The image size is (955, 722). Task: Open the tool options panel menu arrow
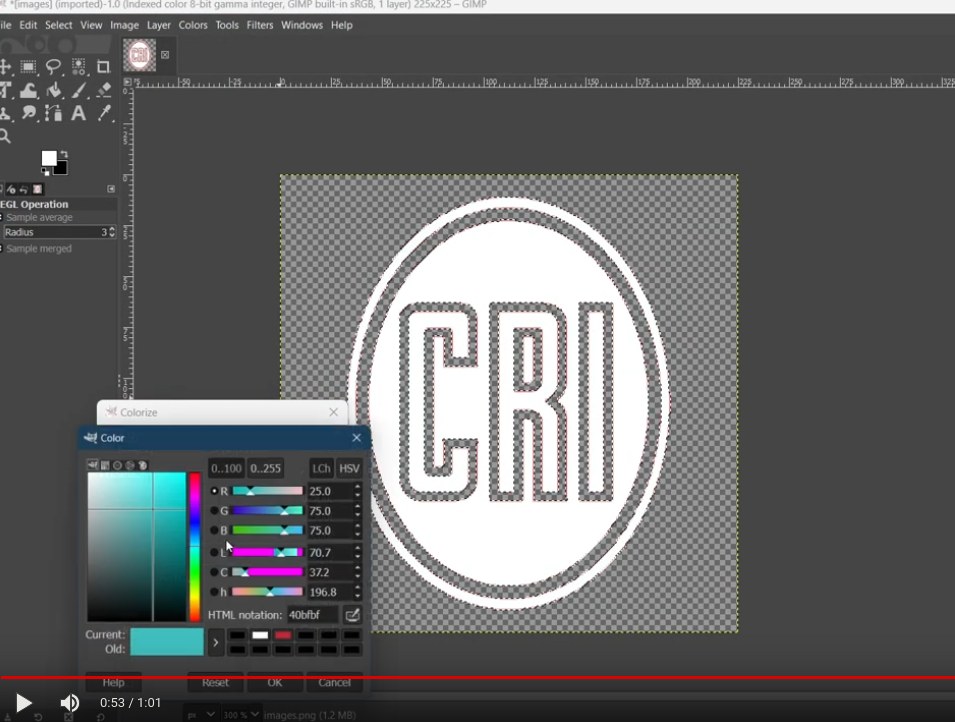click(x=111, y=189)
